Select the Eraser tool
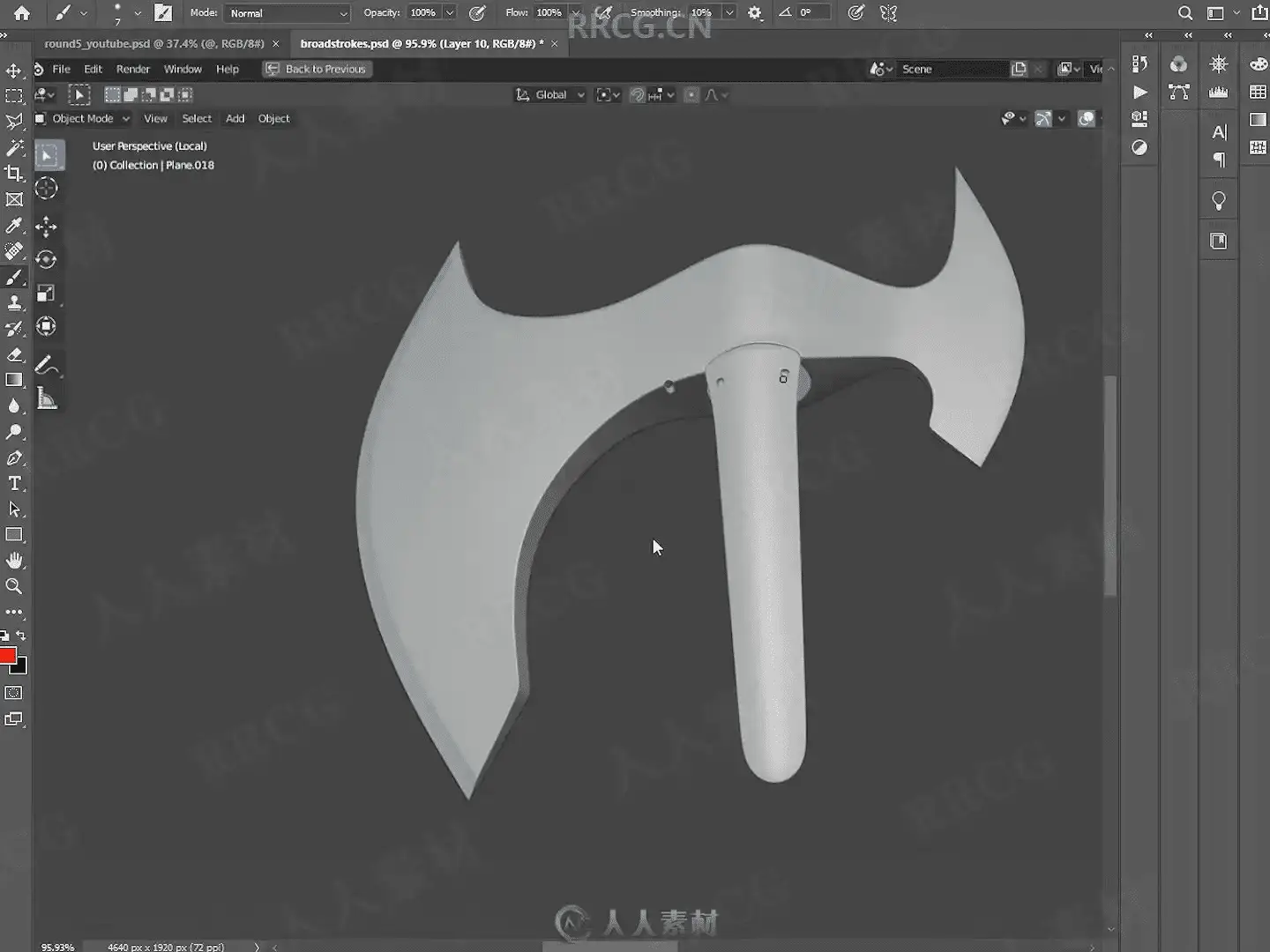The image size is (1270, 952). (x=14, y=354)
